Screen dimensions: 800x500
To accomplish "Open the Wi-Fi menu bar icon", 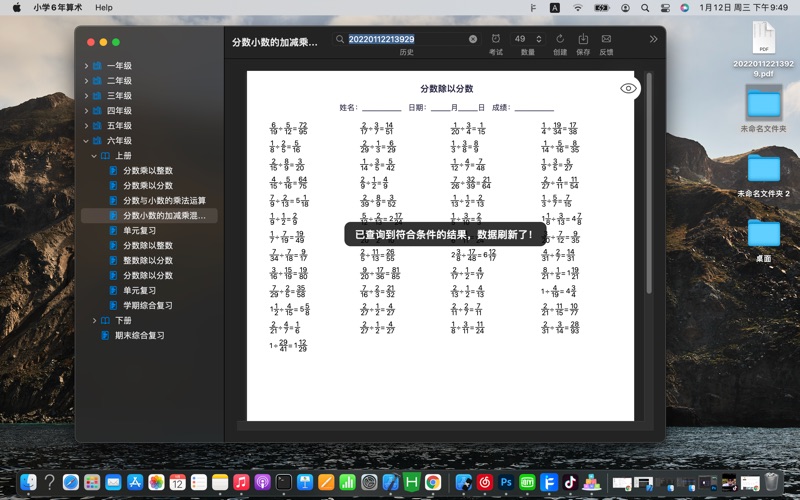I will pyautogui.click(x=578, y=7).
